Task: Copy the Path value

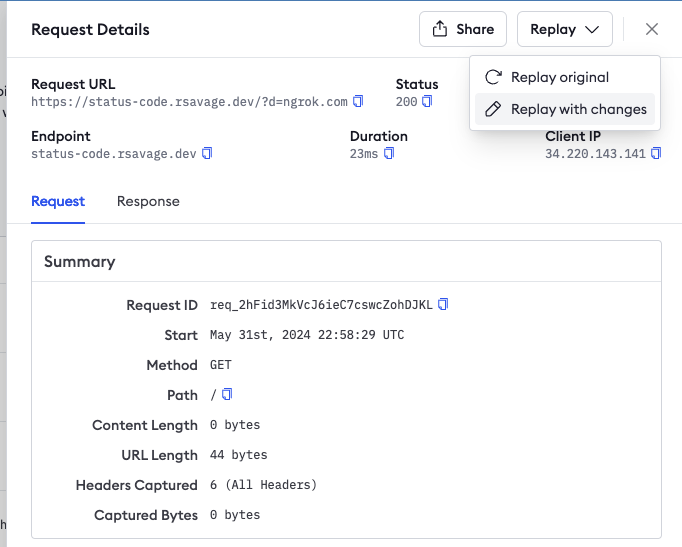Action: point(227,395)
